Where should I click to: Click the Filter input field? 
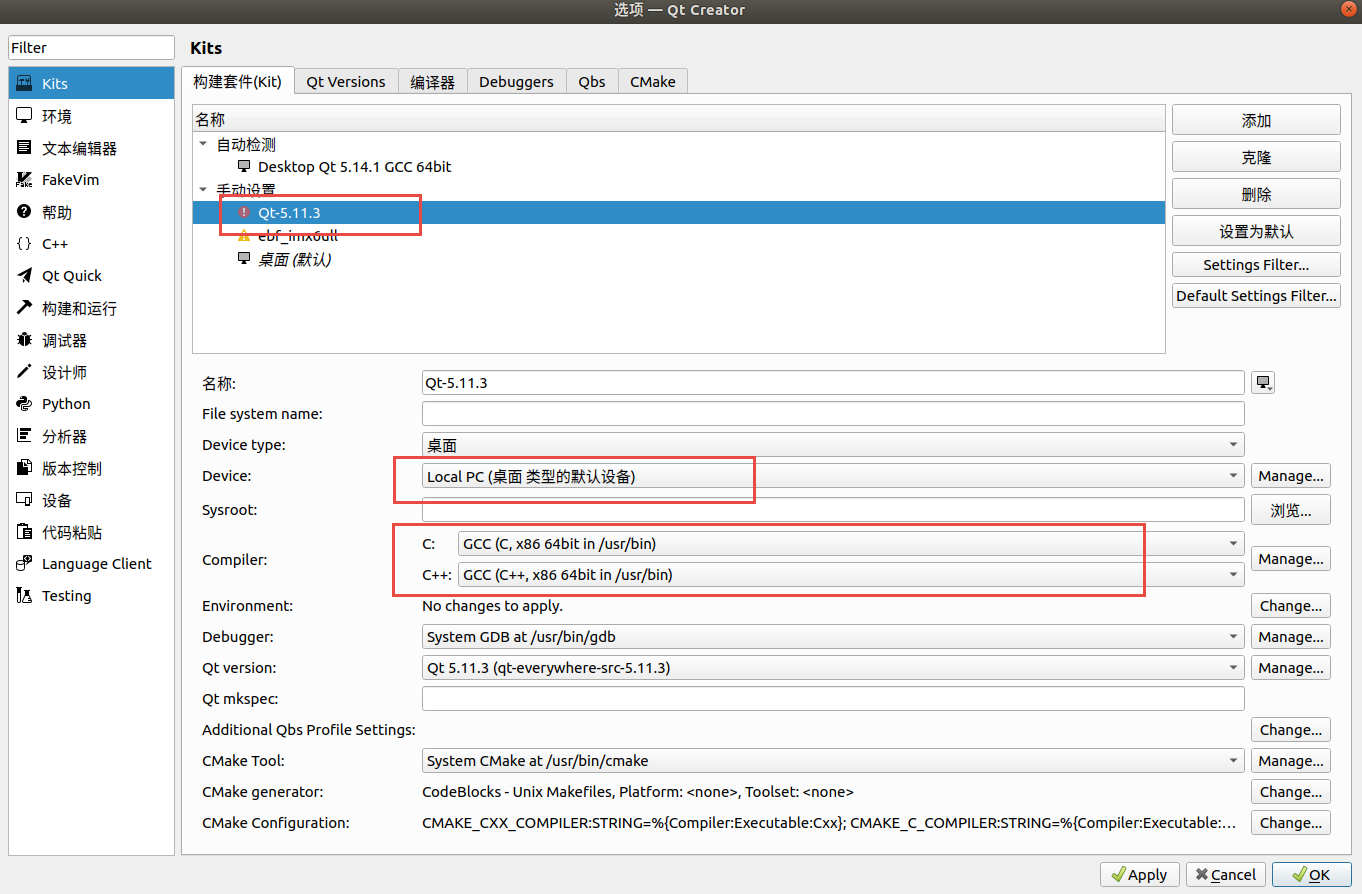pyautogui.click(x=92, y=48)
